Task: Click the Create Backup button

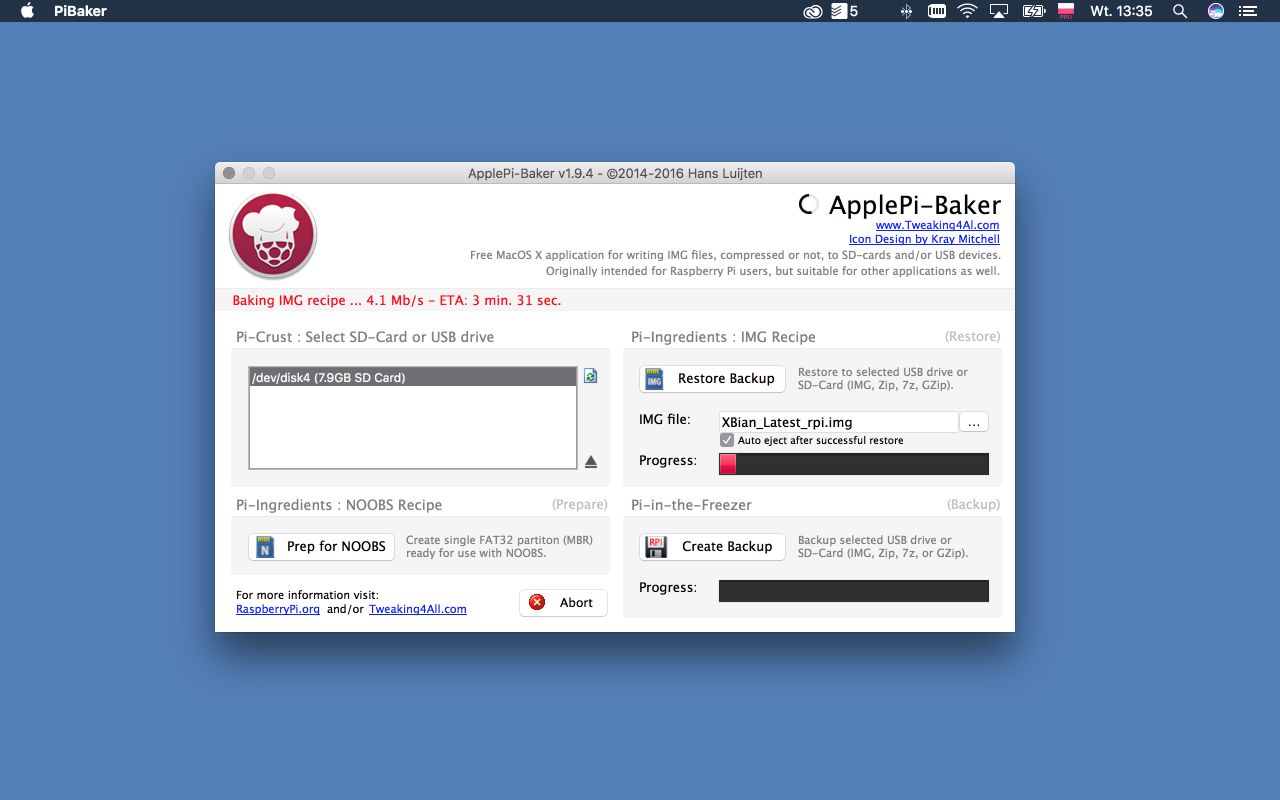Action: [x=713, y=547]
